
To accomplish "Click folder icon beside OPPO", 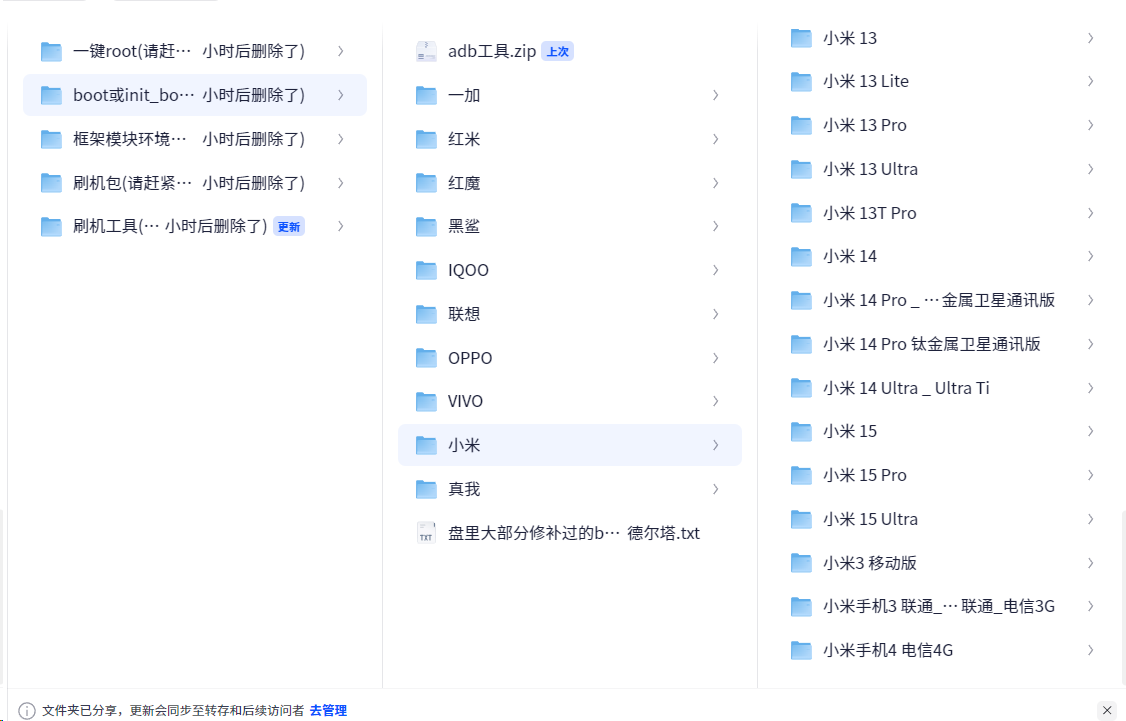I will pos(426,358).
